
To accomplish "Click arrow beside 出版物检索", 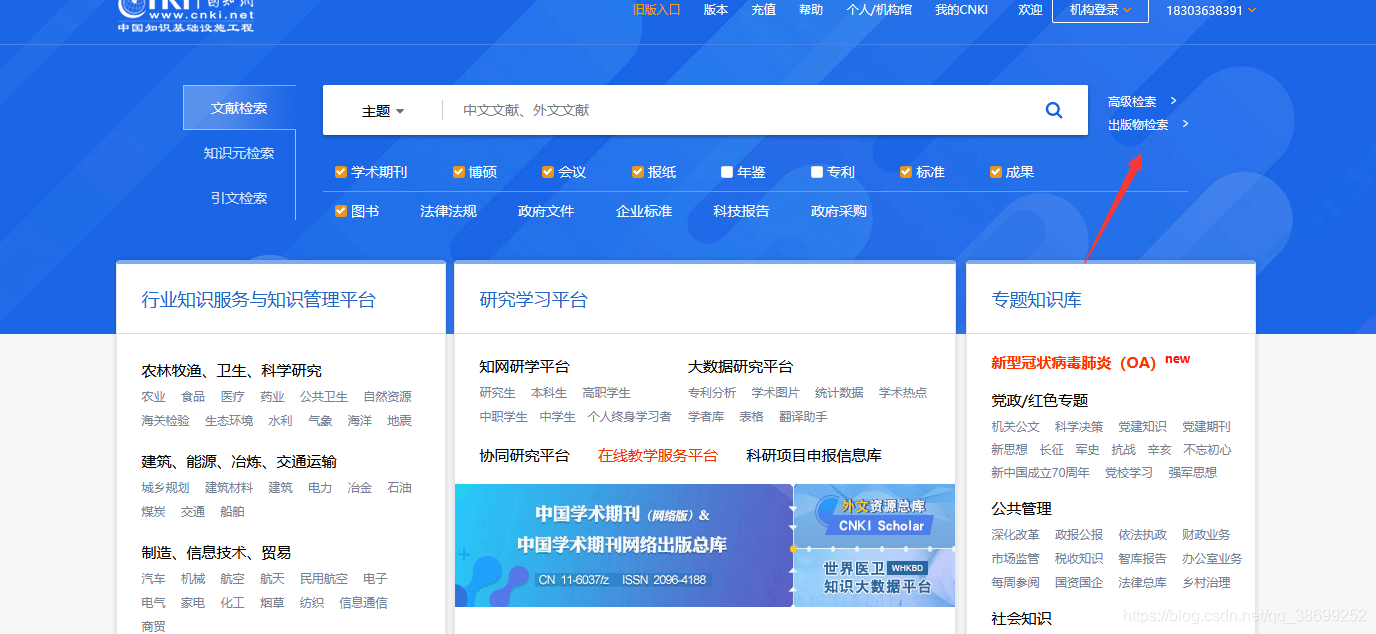I will tap(1185, 124).
